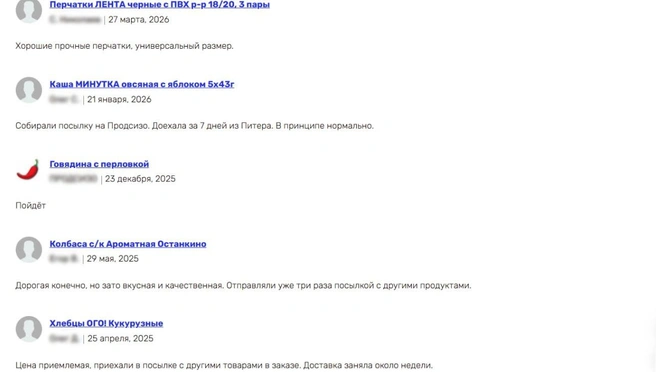Open the Колбаса с/к Ароматная Останкино link
This screenshot has height=372, width=656.
point(128,244)
